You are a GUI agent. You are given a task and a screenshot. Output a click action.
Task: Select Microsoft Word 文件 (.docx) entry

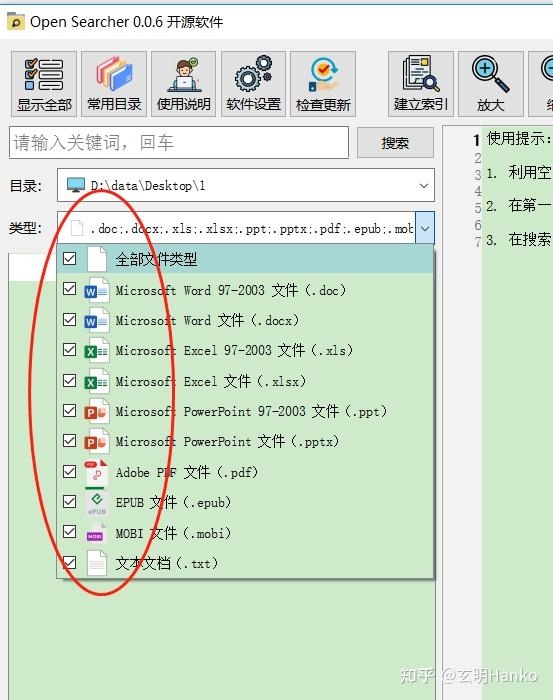pyautogui.click(x=245, y=321)
